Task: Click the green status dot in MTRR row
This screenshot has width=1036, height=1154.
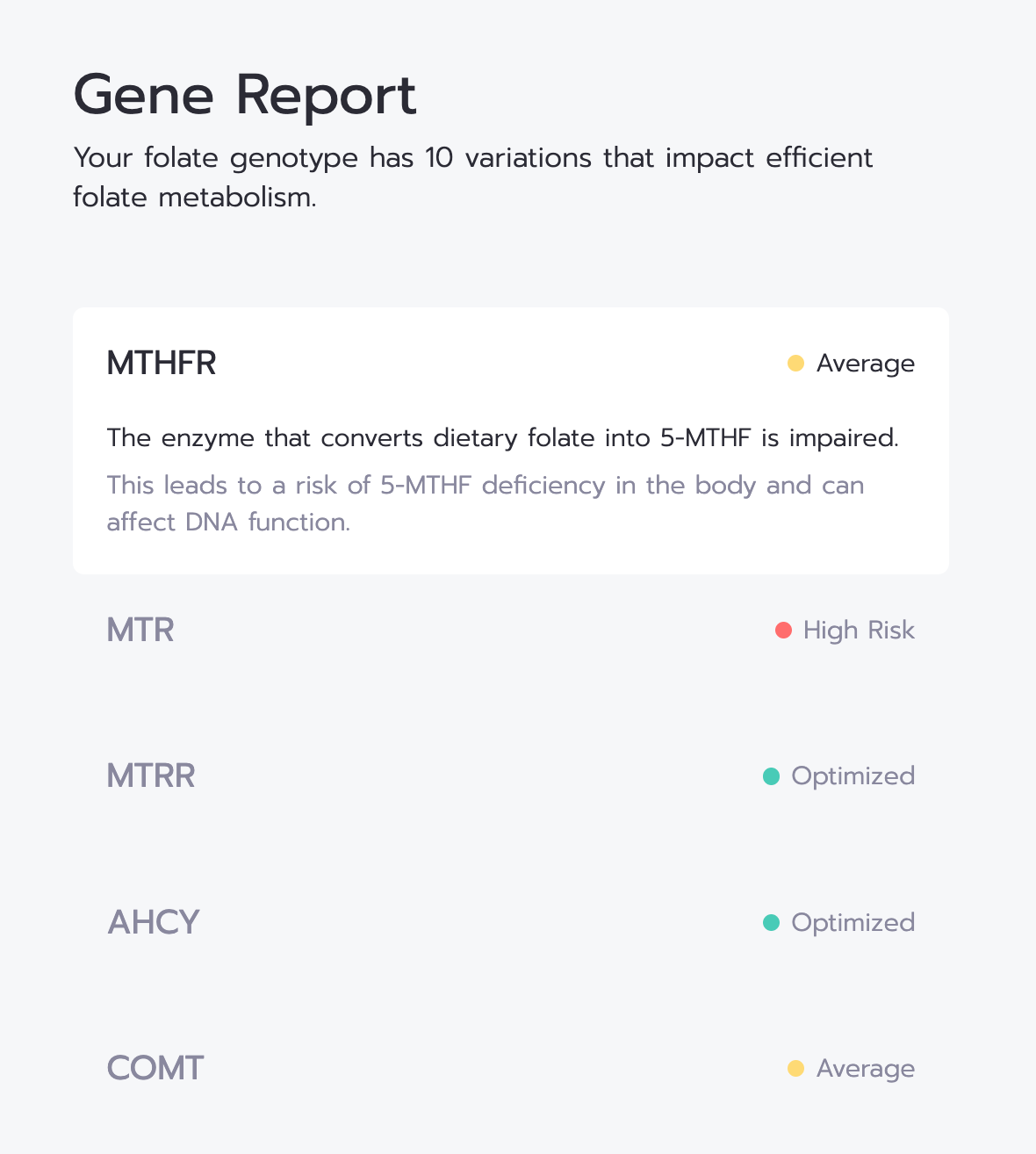Action: (x=771, y=776)
